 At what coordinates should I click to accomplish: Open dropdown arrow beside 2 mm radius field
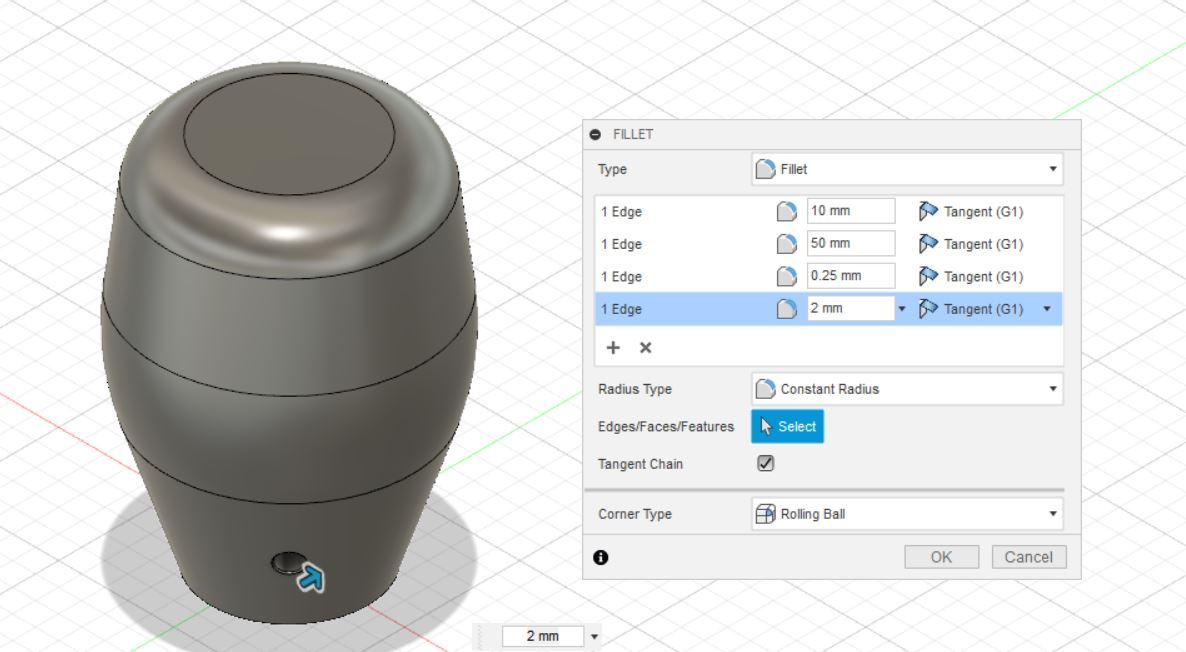[x=902, y=309]
